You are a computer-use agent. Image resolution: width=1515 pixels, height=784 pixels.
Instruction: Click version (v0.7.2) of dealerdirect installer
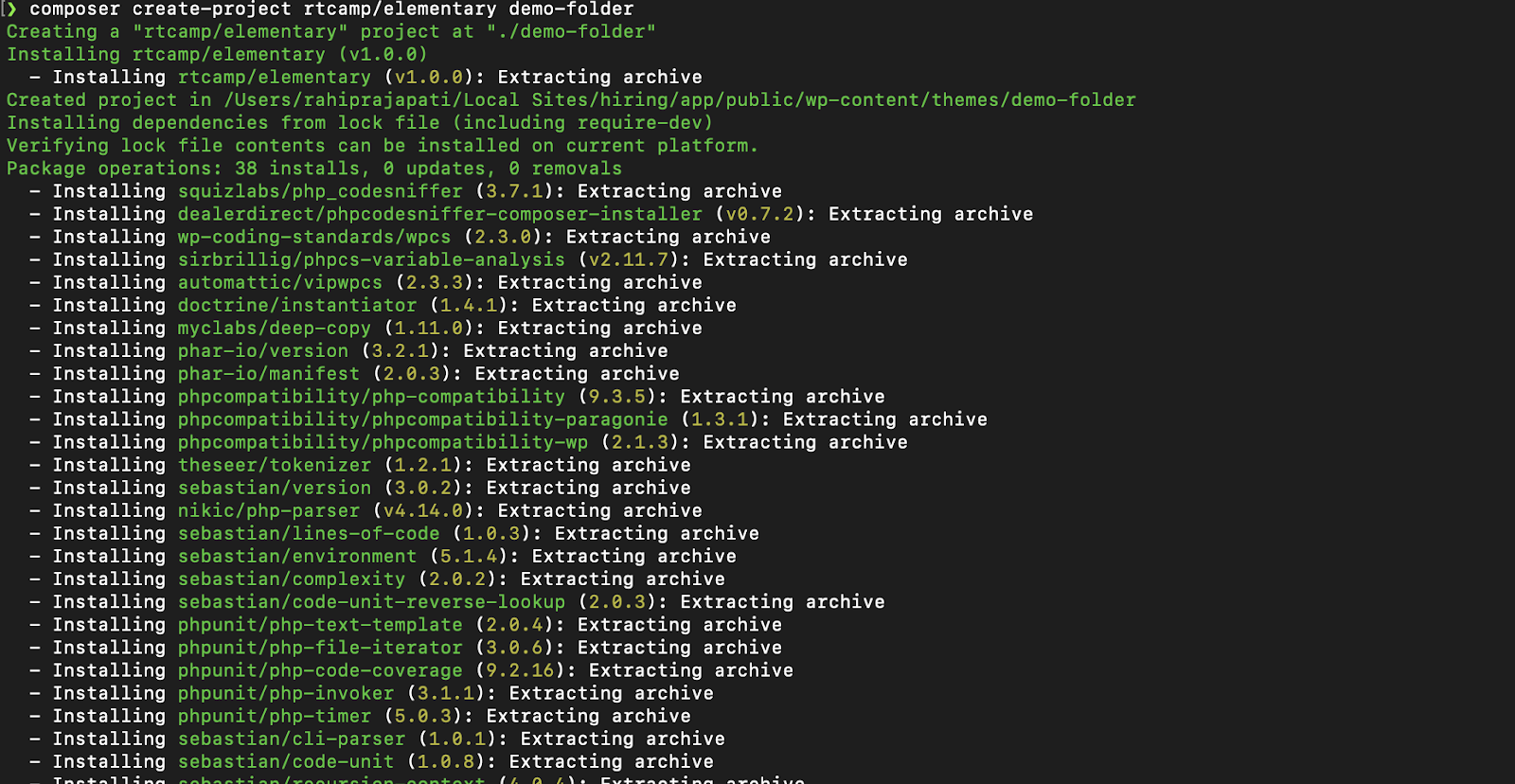point(759,214)
